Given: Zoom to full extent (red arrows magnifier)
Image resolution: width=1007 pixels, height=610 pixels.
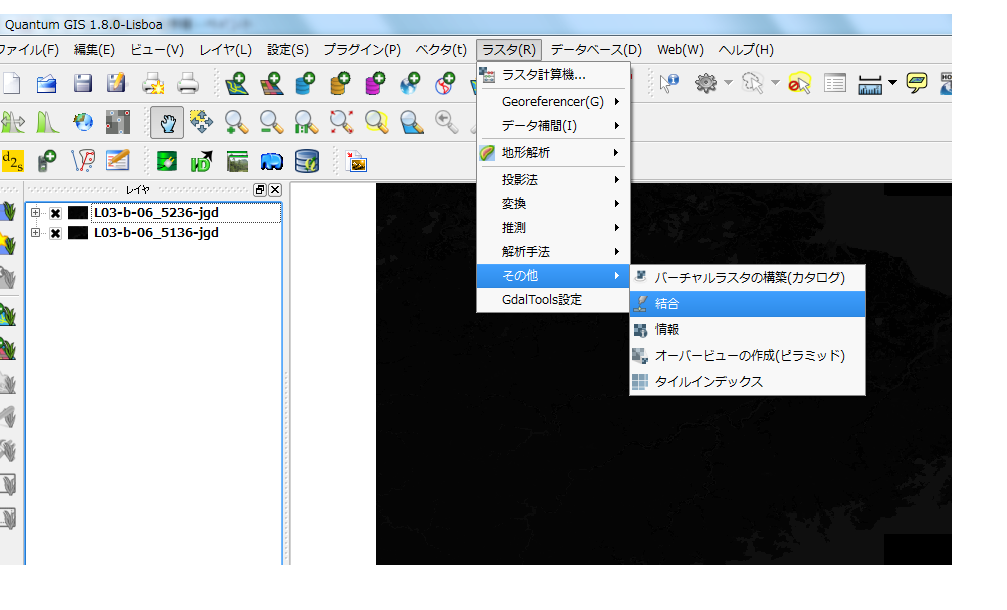Looking at the screenshot, I should 341,121.
